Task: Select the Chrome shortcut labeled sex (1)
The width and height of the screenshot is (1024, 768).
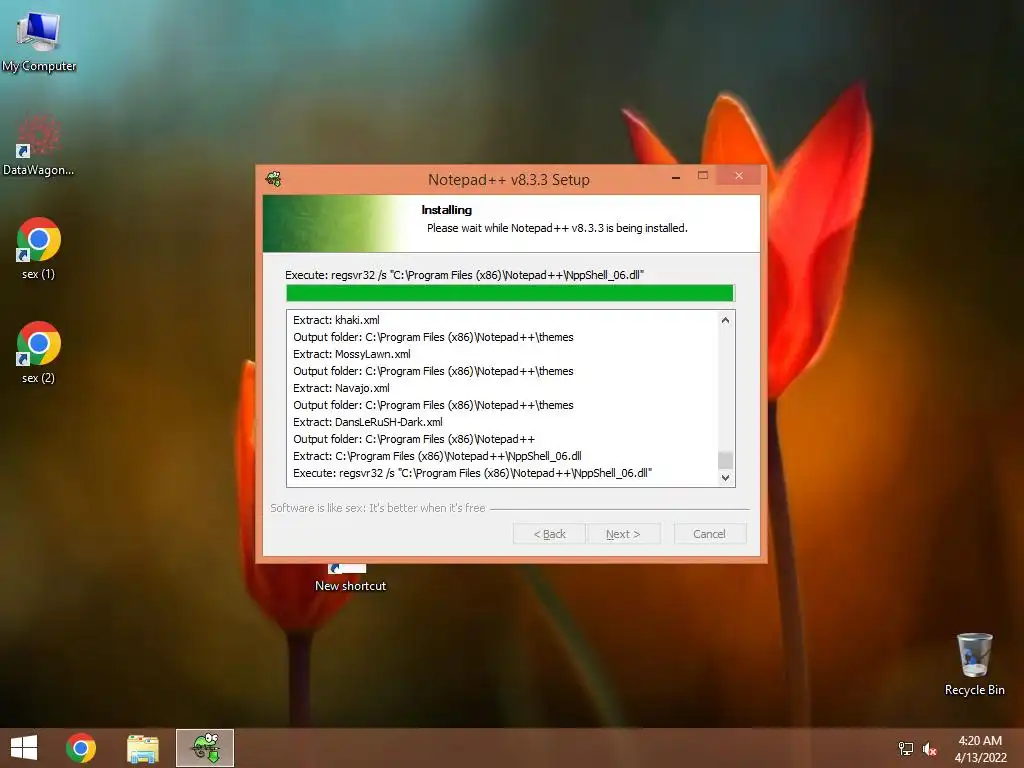Action: pyautogui.click(x=39, y=249)
